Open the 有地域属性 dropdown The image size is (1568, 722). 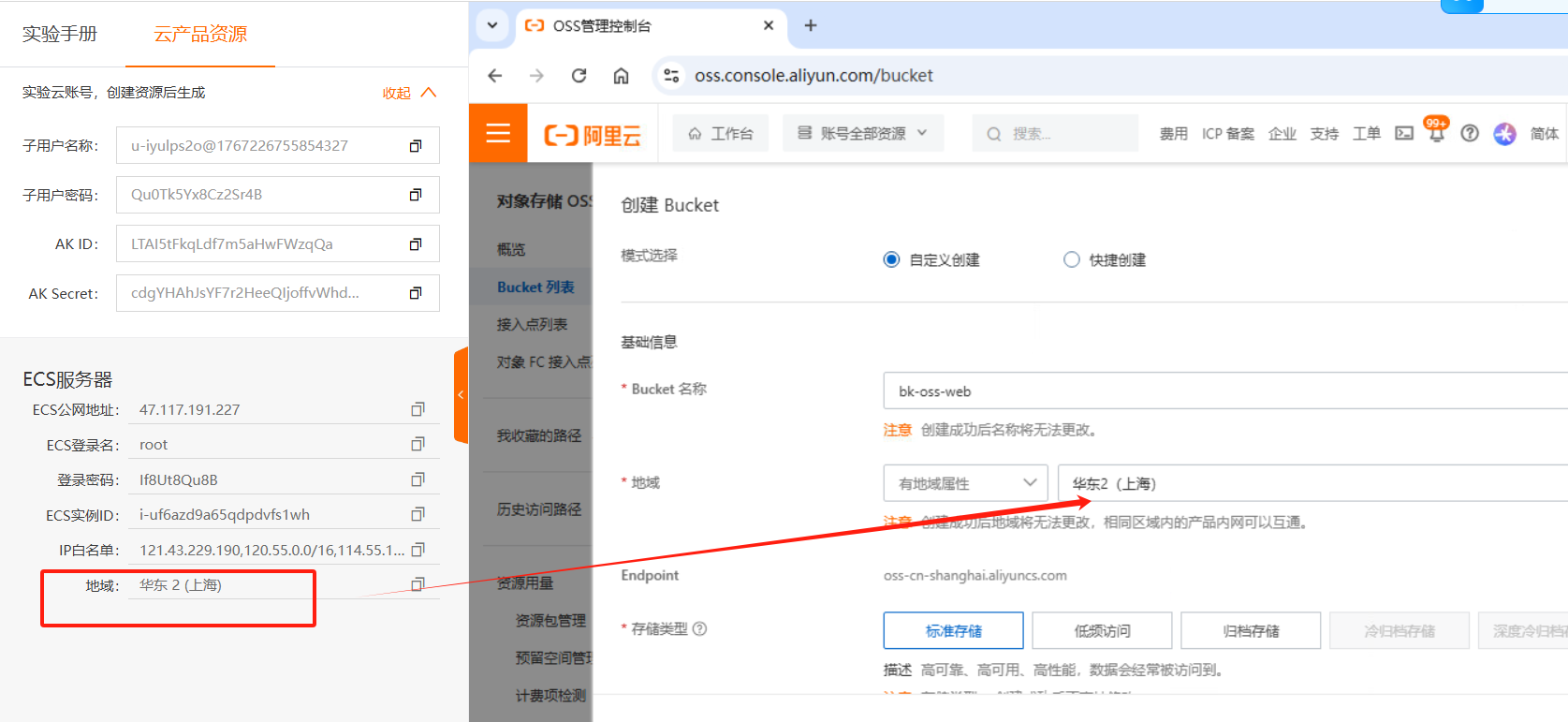click(965, 483)
